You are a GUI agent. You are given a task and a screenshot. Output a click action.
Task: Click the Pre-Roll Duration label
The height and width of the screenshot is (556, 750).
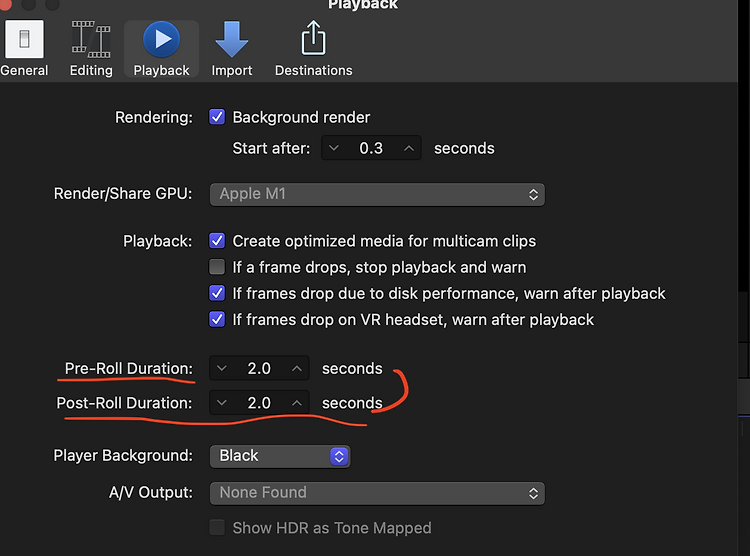[x=129, y=368]
